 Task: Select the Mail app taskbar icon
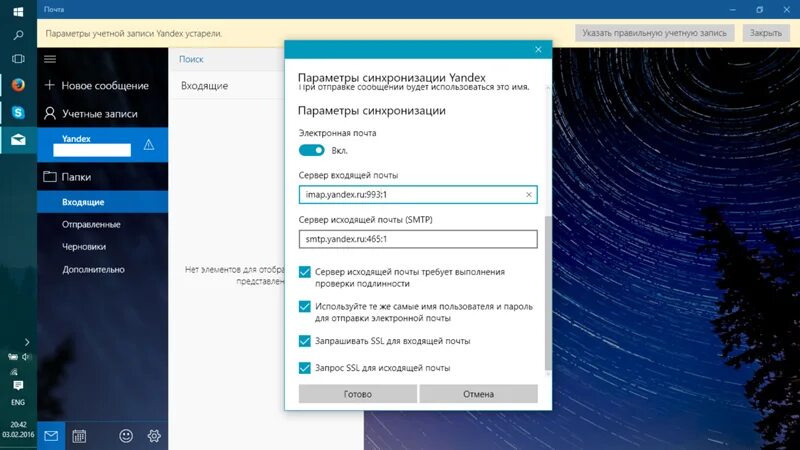pyautogui.click(x=18, y=139)
